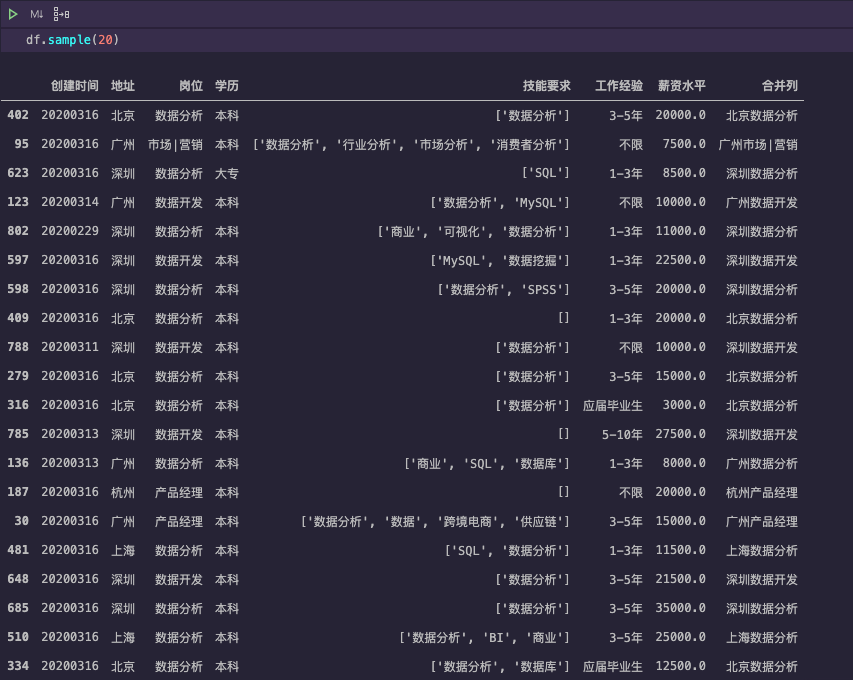Convert the cell to Markdown
Viewport: 853px width, 680px height.
click(x=37, y=14)
